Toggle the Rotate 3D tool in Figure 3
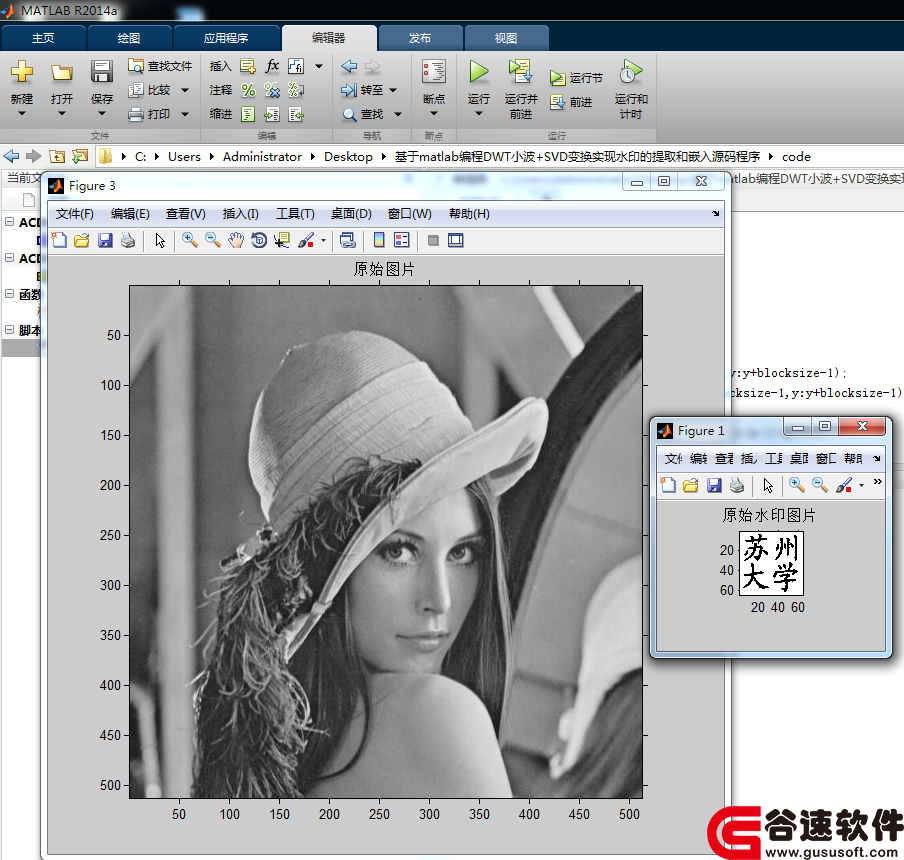This screenshot has height=860, width=904. coord(259,240)
